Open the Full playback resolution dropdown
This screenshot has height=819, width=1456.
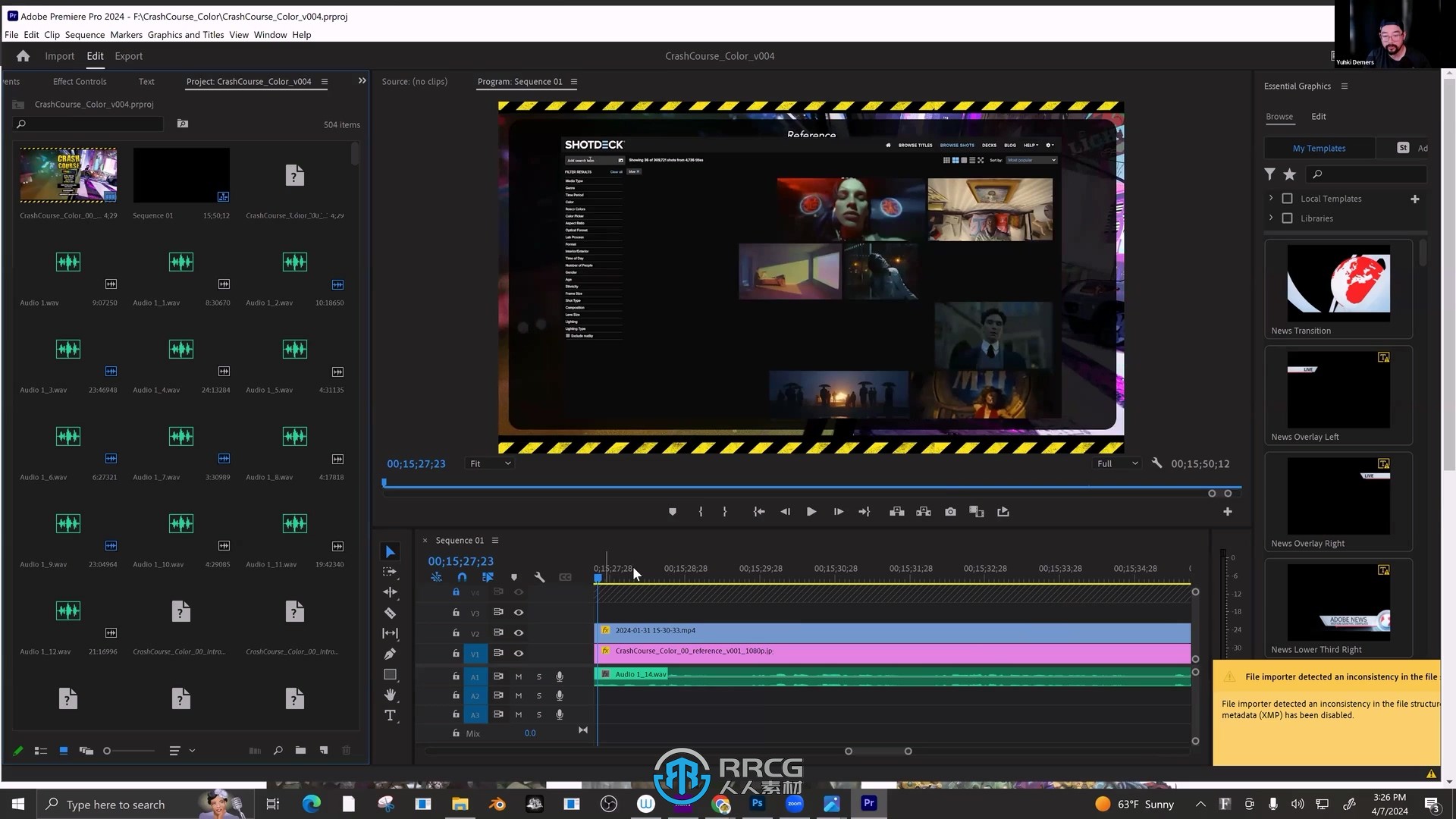pyautogui.click(x=1117, y=463)
